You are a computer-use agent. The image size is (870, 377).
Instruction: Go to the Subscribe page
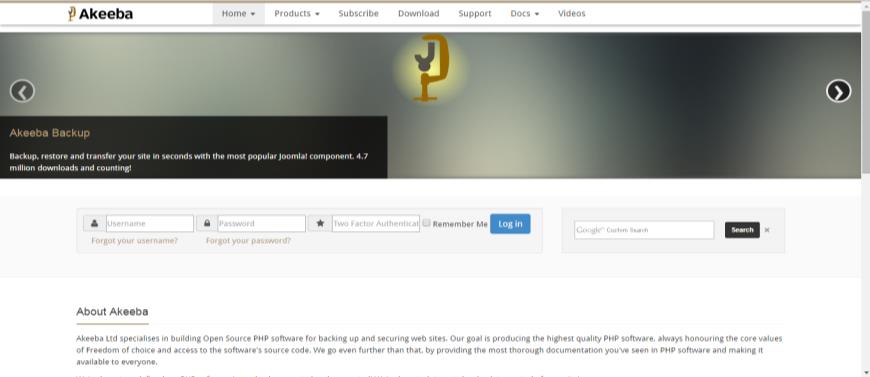(358, 13)
